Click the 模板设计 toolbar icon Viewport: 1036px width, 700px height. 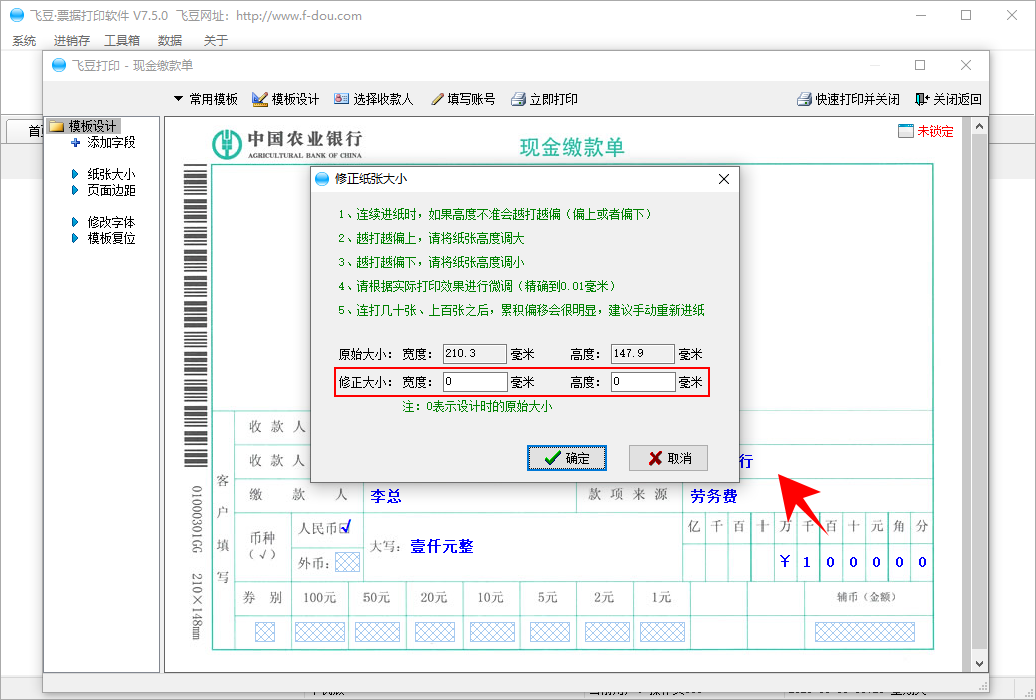(x=260, y=99)
